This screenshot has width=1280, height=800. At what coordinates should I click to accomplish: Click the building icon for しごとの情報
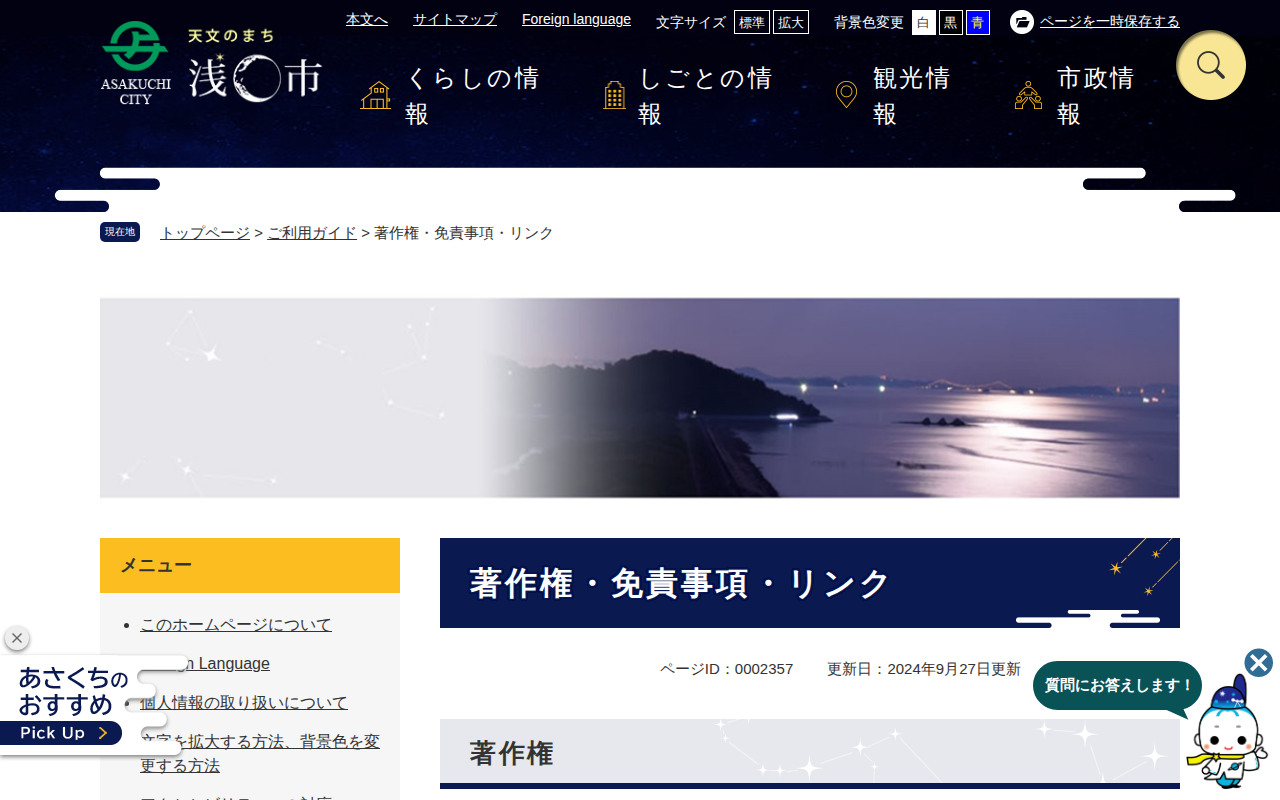coord(615,96)
